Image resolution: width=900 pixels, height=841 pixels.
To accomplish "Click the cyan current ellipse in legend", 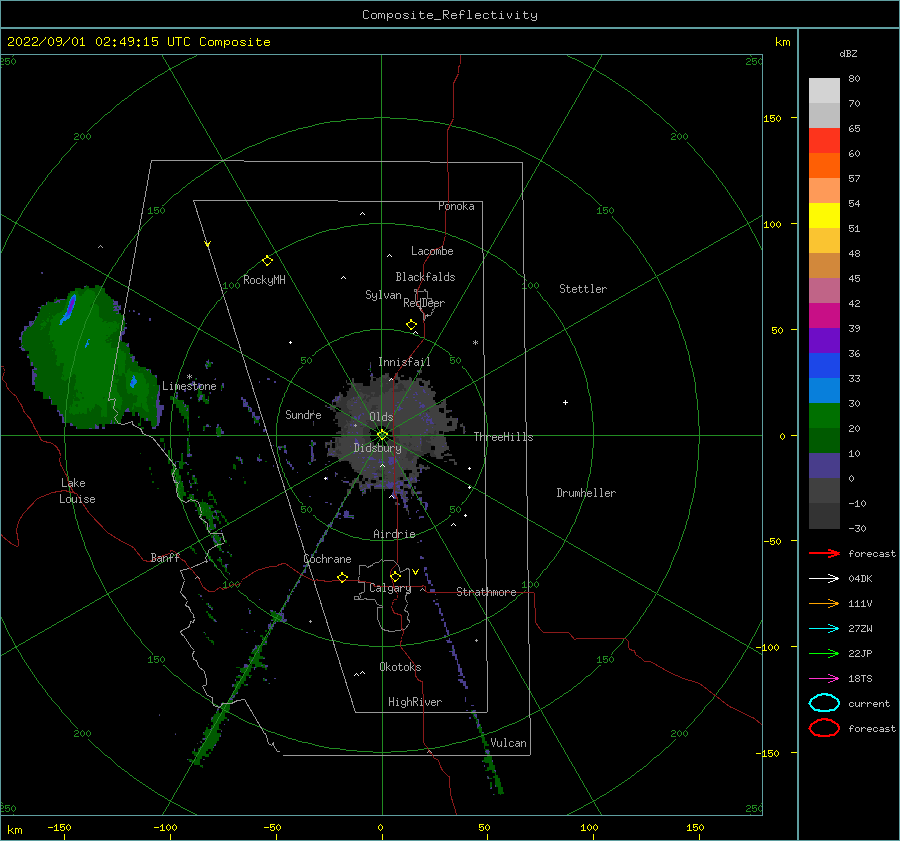I will click(x=824, y=703).
